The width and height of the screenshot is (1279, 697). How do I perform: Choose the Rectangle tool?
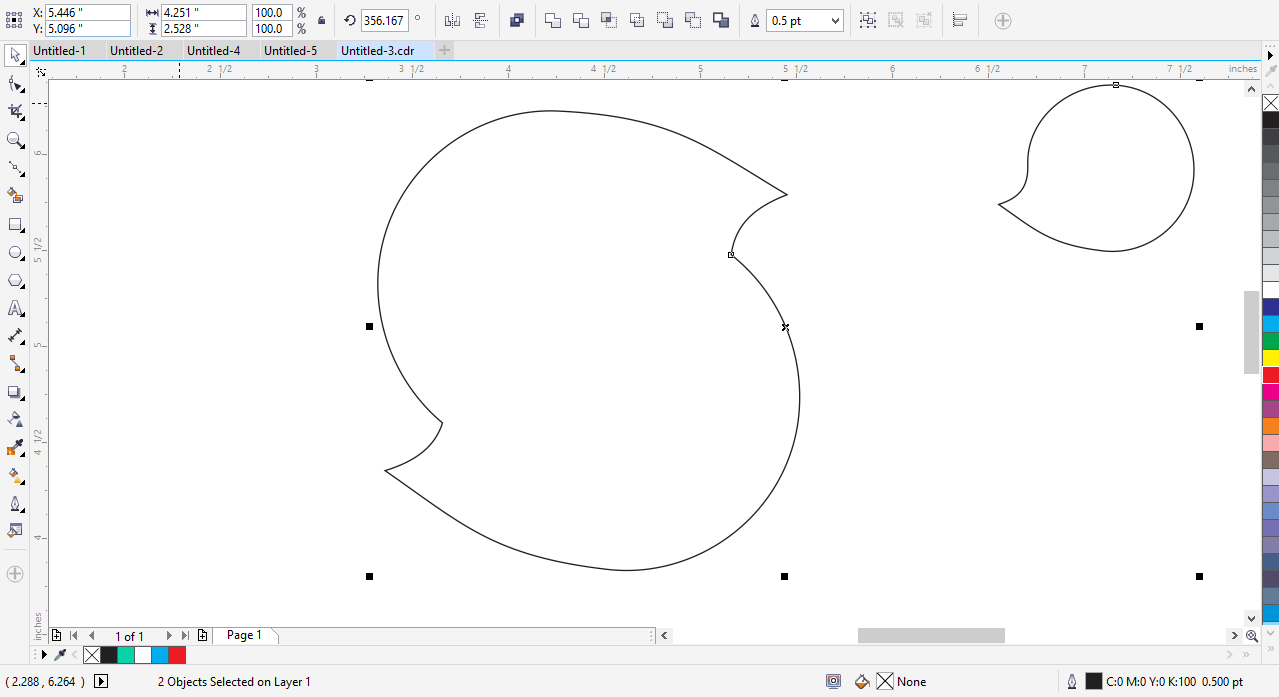[x=15, y=225]
